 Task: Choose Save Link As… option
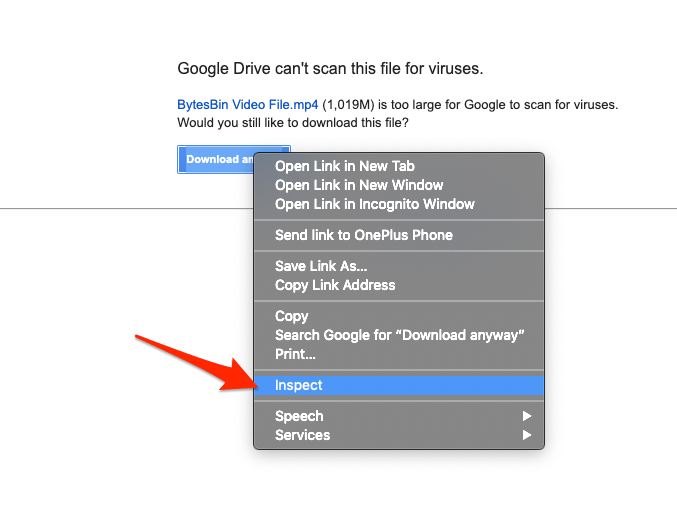pos(399,266)
